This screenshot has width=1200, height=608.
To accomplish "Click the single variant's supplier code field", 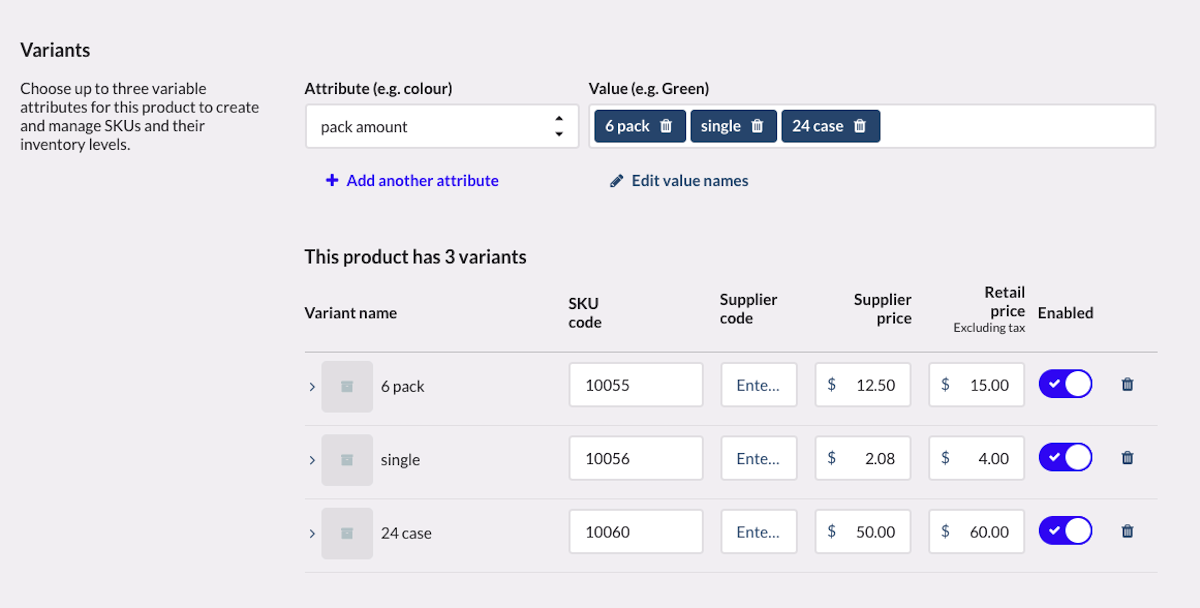I will coord(758,459).
